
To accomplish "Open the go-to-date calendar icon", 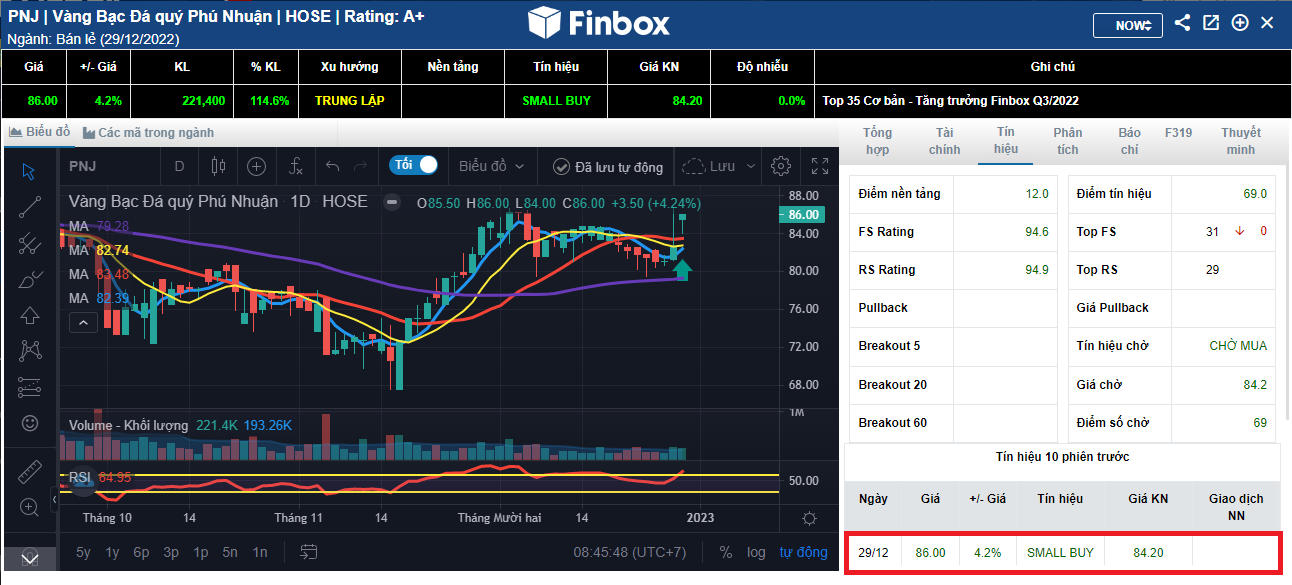I will (x=309, y=552).
